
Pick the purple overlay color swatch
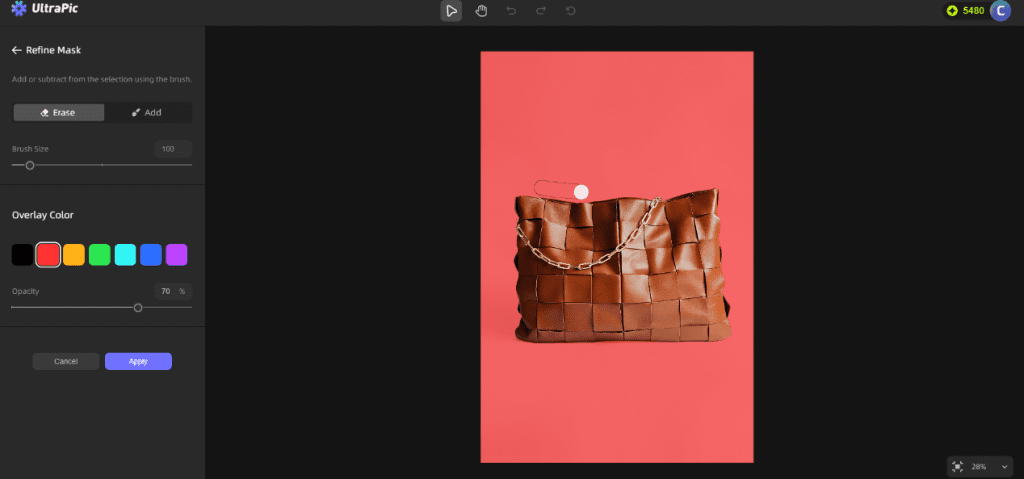(176, 255)
